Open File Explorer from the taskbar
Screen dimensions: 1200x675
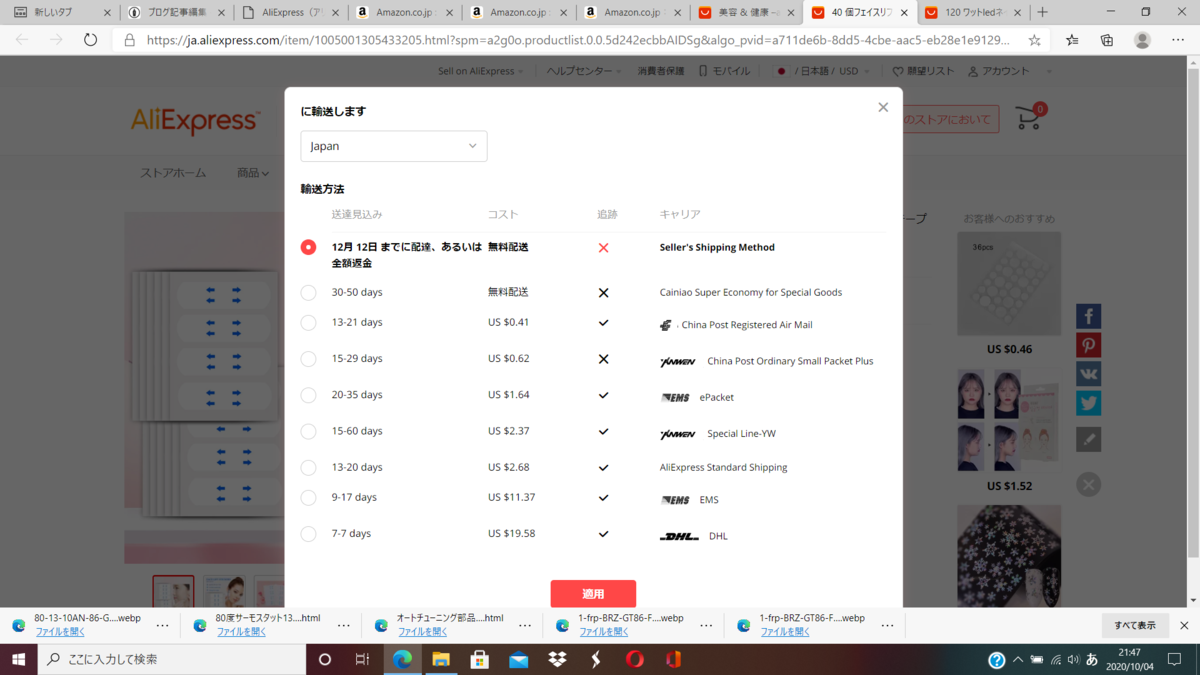coord(441,660)
